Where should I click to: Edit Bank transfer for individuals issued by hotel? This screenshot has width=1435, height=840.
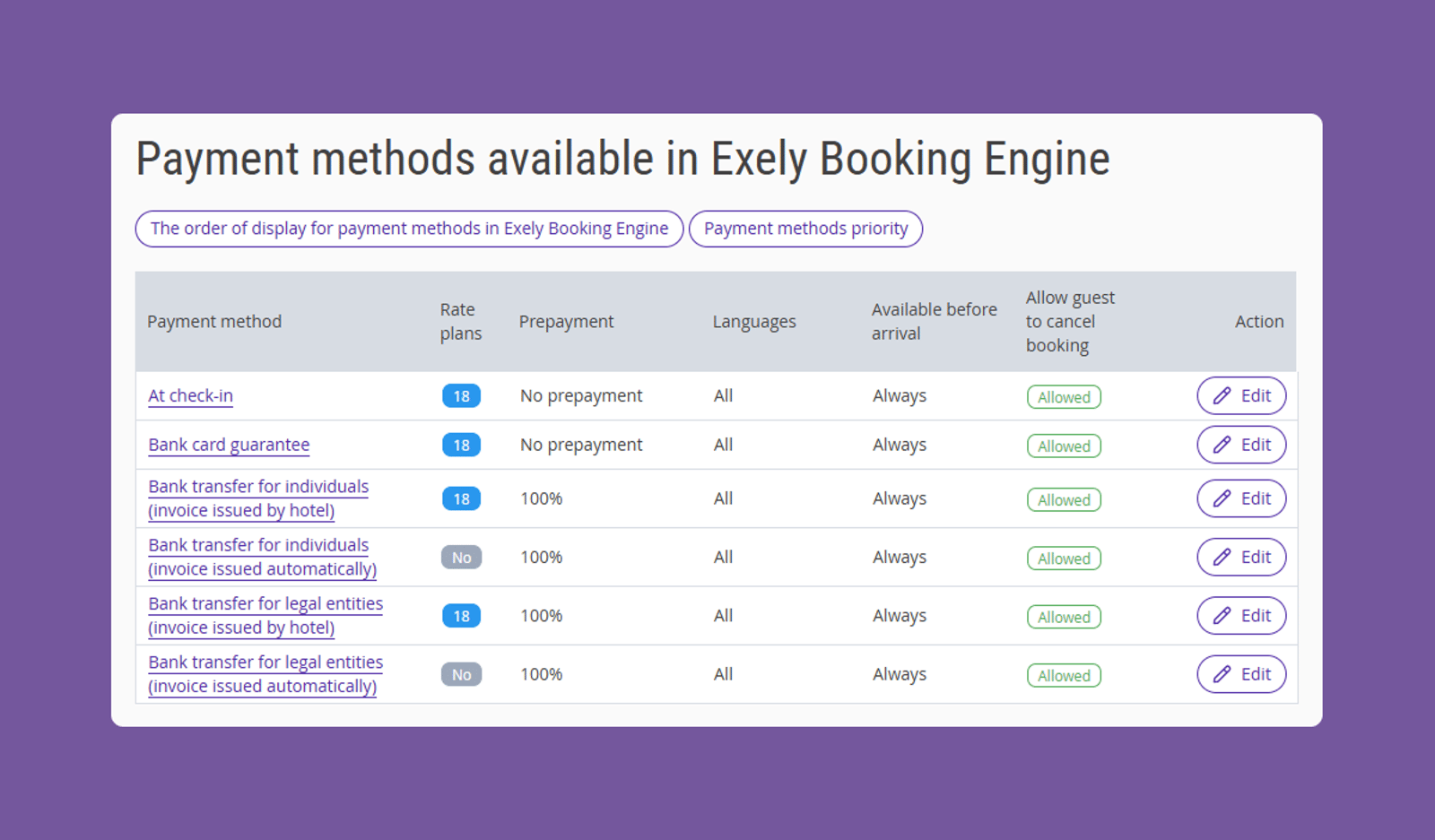[1241, 498]
